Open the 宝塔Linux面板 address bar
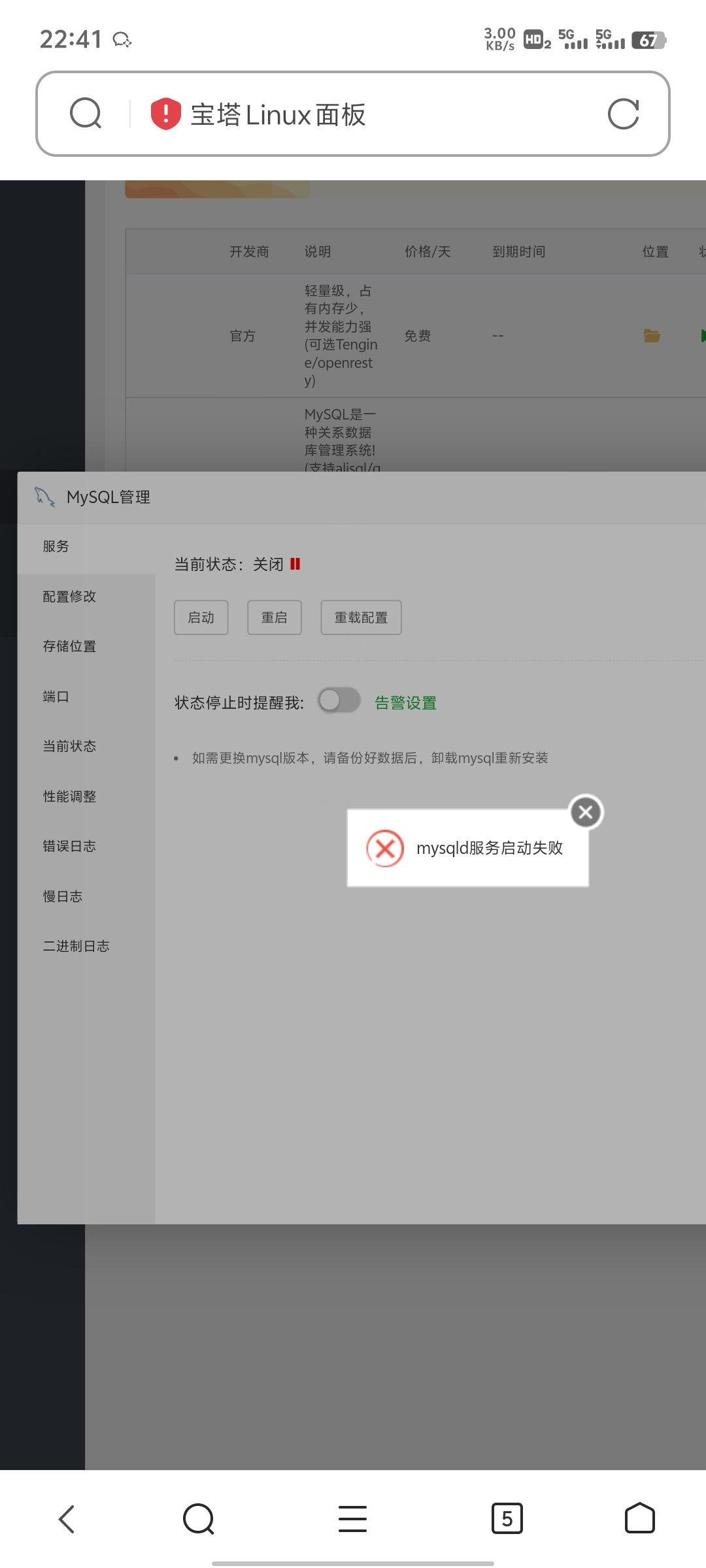Image resolution: width=706 pixels, height=1568 pixels. pyautogui.click(x=353, y=114)
